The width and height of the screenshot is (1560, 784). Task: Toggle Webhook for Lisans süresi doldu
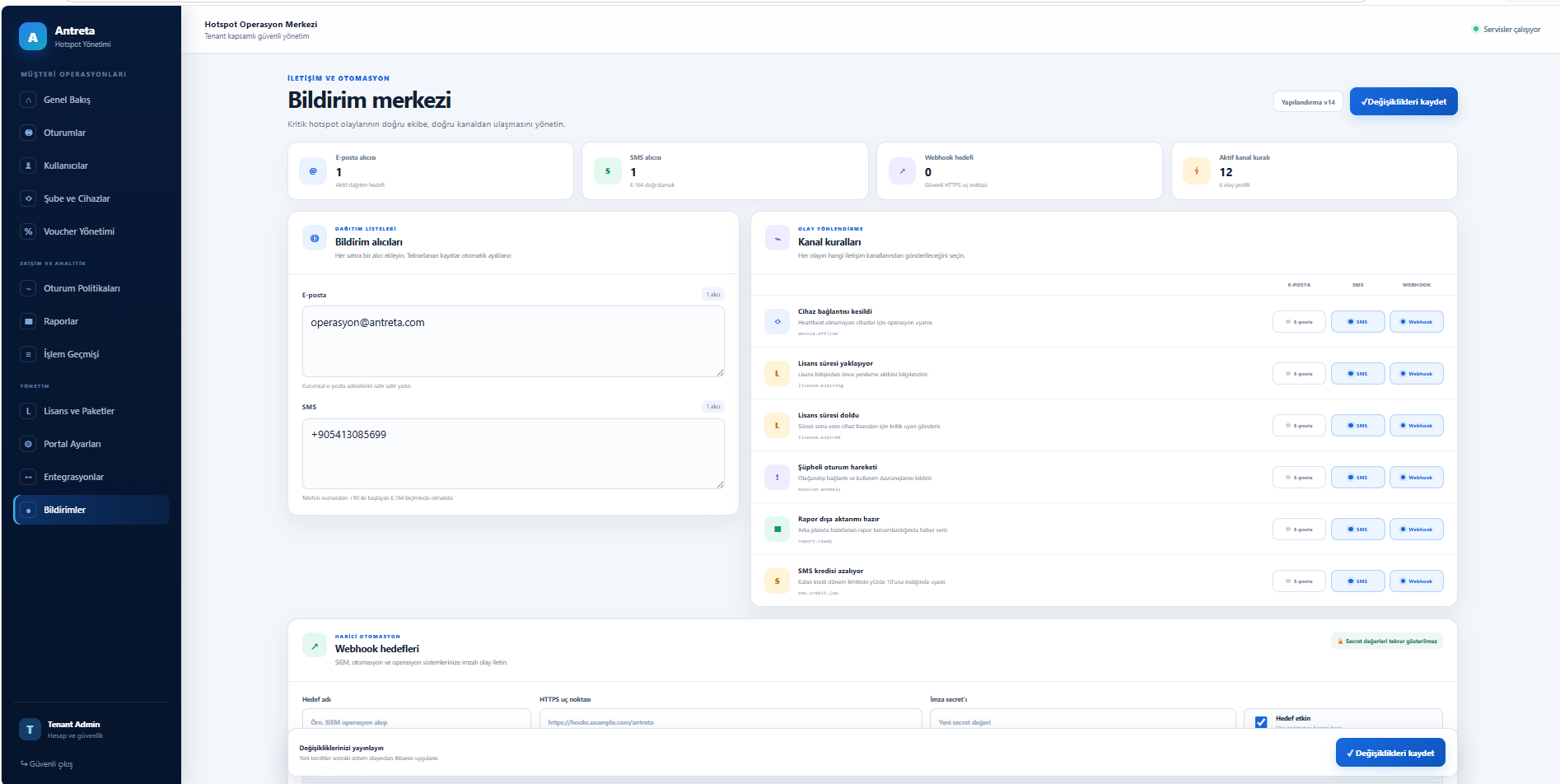pyautogui.click(x=1417, y=426)
